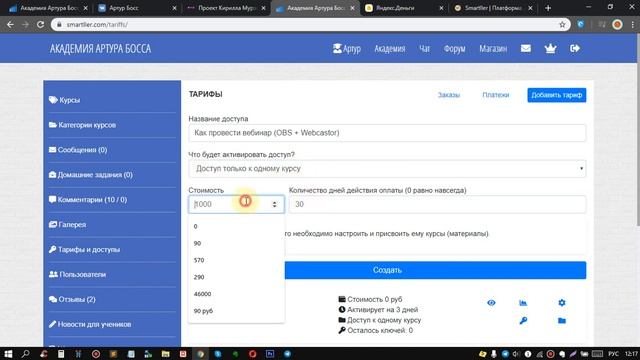Image resolution: width=640 pixels, height=360 pixels.
Task: Open Комментарии (10 / 0) sidebar item
Action: [88, 200]
